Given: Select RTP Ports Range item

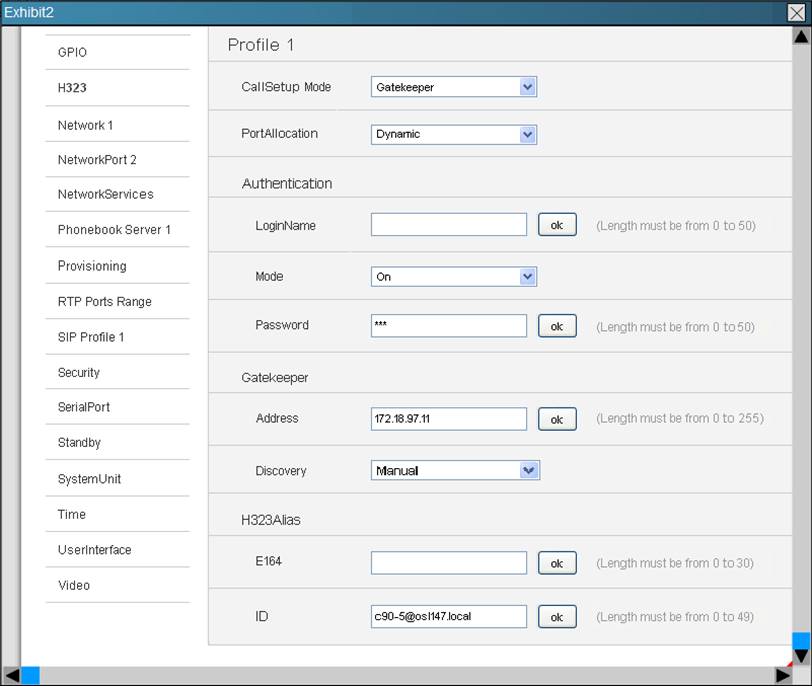Looking at the screenshot, I should [x=104, y=302].
